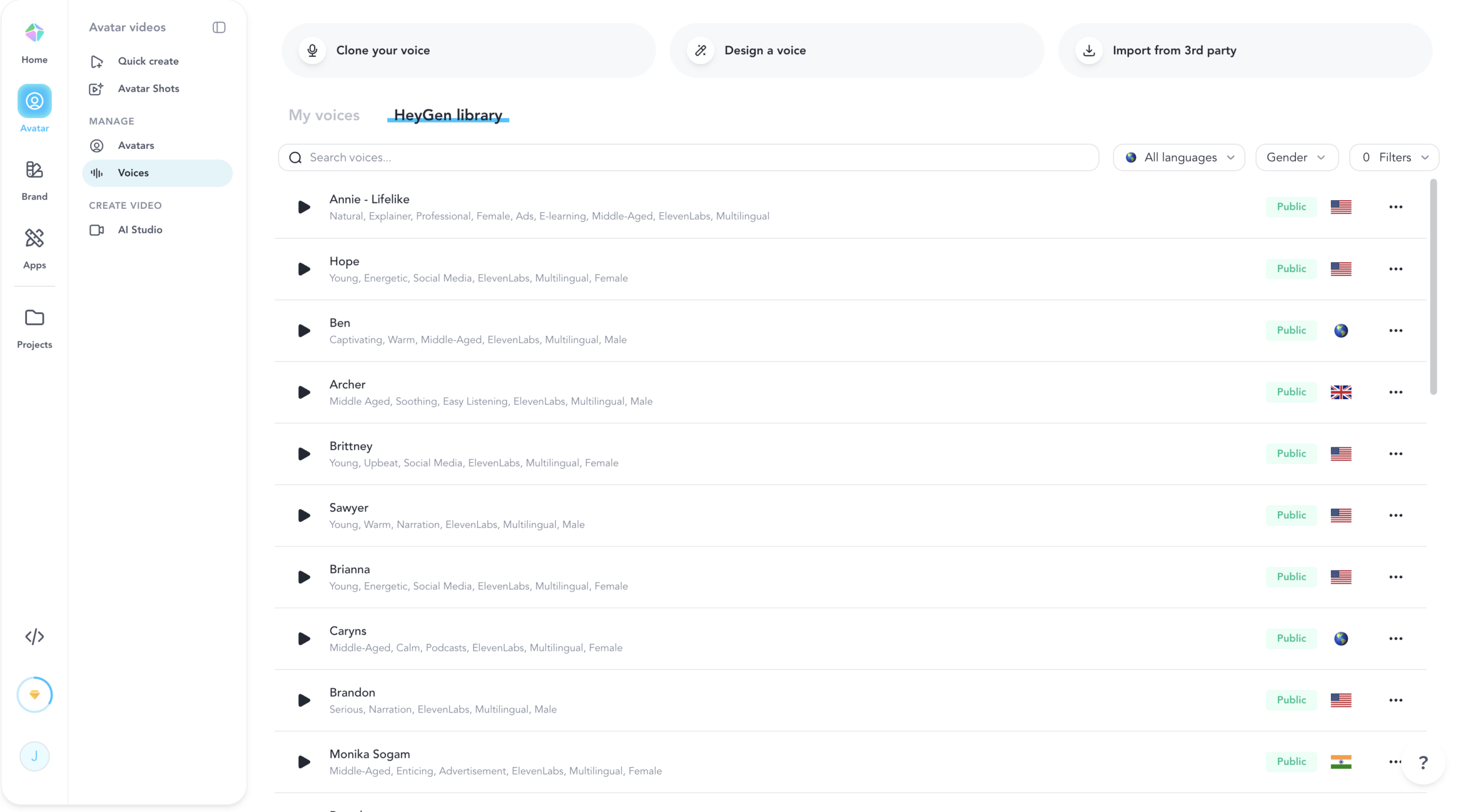Open more options for Brianna
The image size is (1473, 812).
click(x=1395, y=577)
